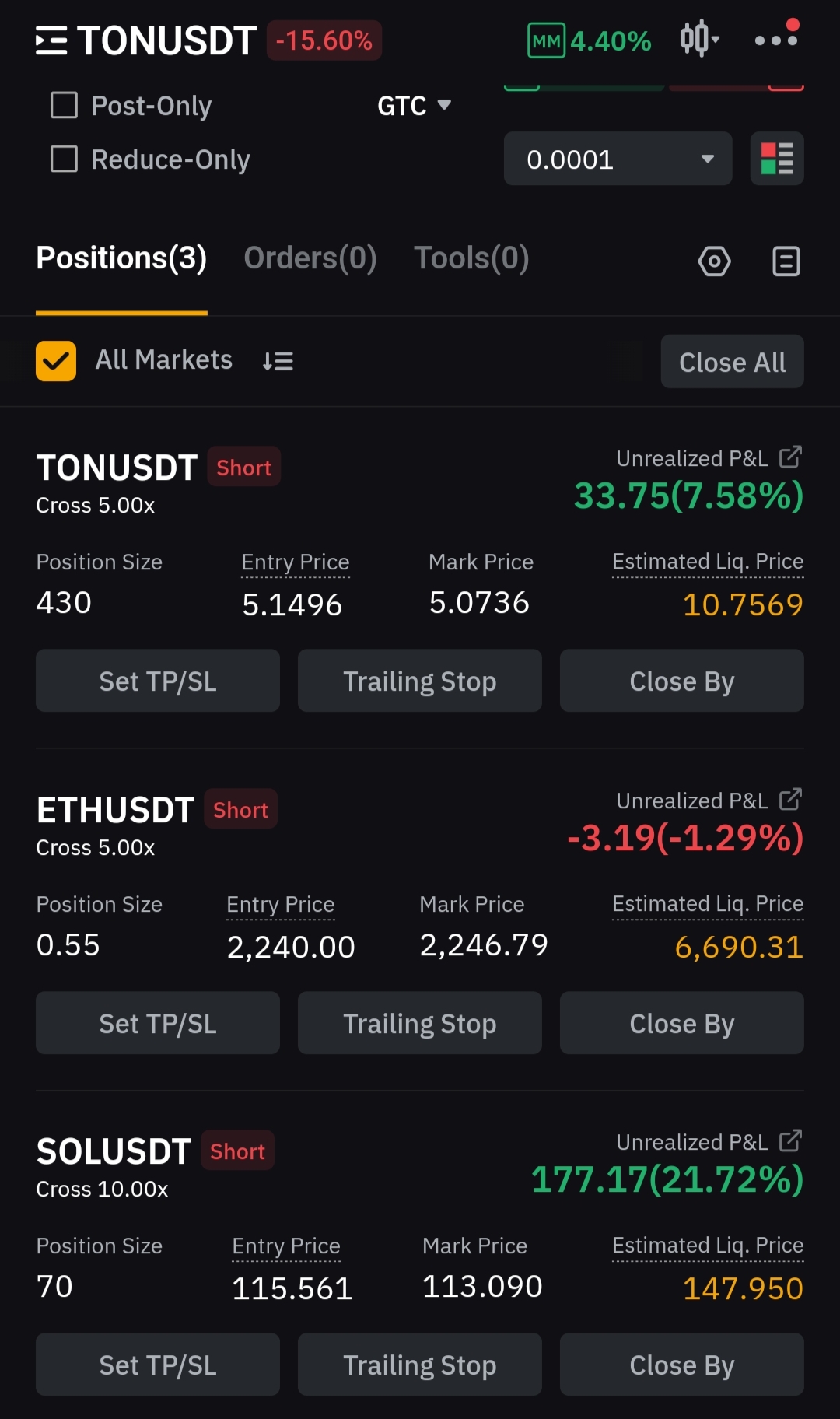840x1419 pixels.
Task: Open the market list hamburger icon
Action: [51, 40]
